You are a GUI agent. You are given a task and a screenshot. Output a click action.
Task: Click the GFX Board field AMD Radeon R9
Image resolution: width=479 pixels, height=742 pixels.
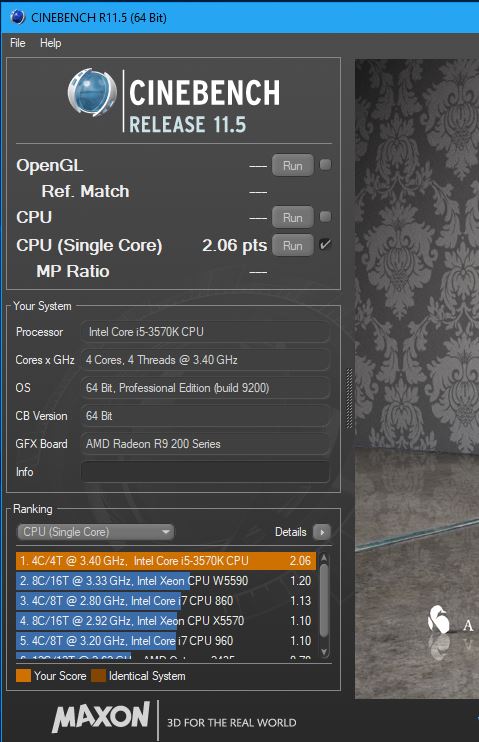click(205, 443)
